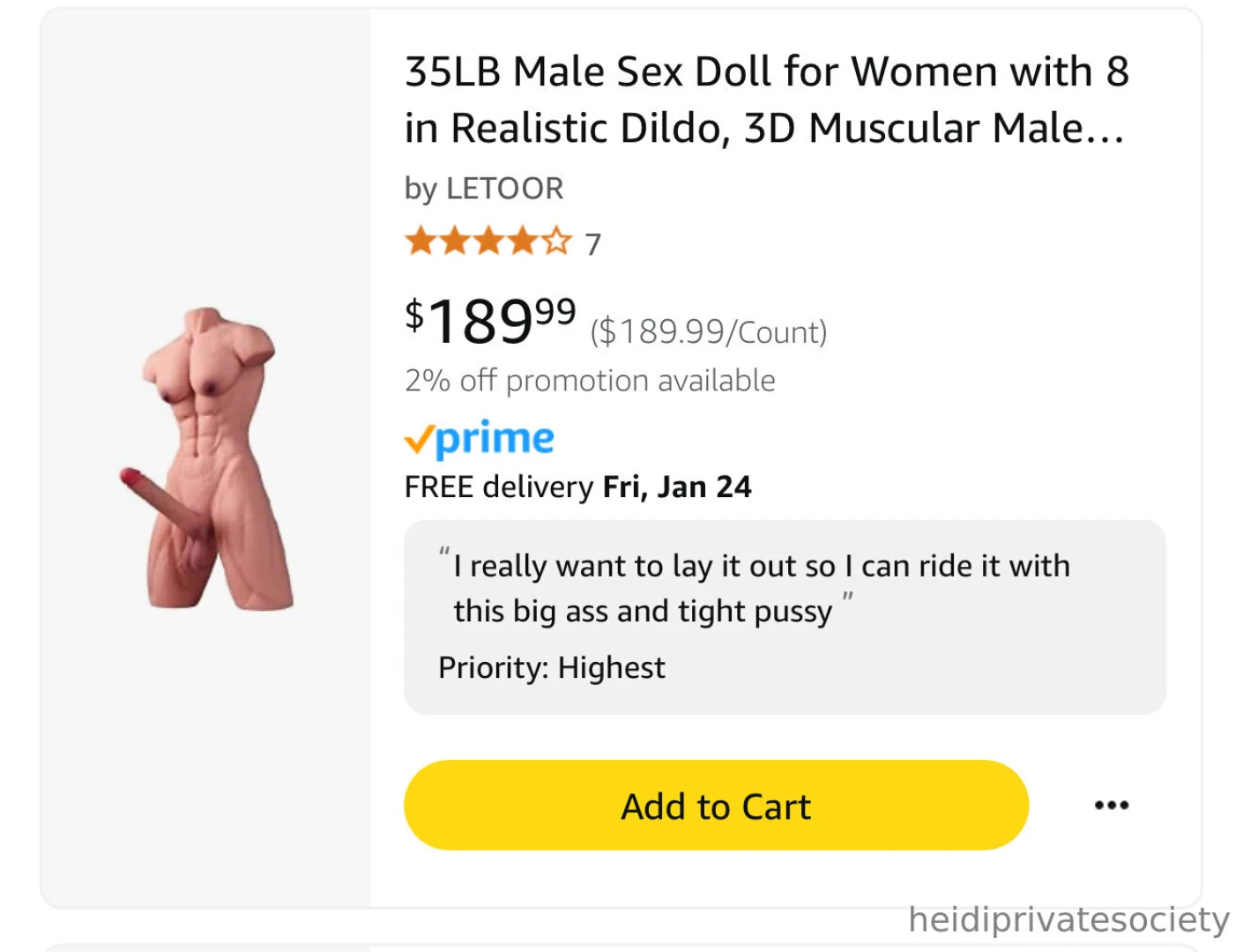1243x952 pixels.
Task: Click the Add to Cart button
Action: [716, 805]
